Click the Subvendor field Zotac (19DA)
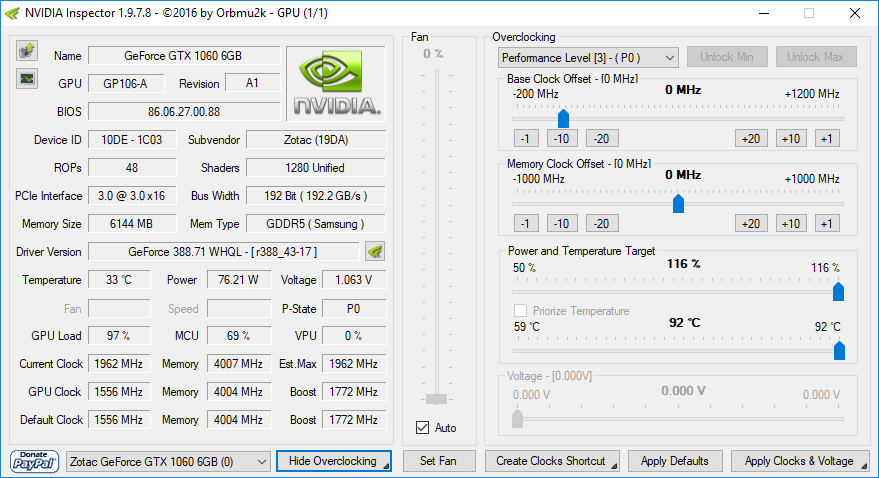The height and width of the screenshot is (478, 879). 316,140
